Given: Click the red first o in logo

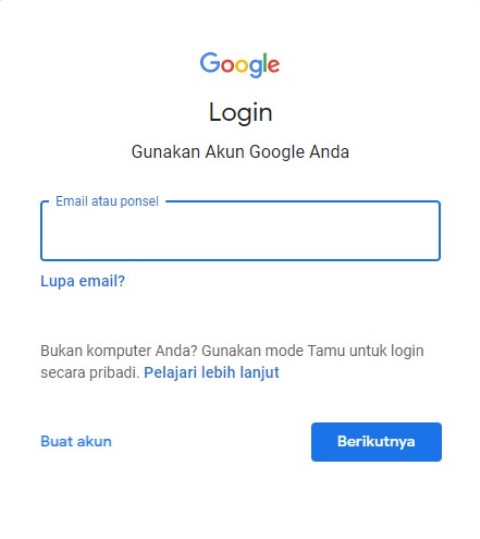Looking at the screenshot, I should [x=228, y=66].
